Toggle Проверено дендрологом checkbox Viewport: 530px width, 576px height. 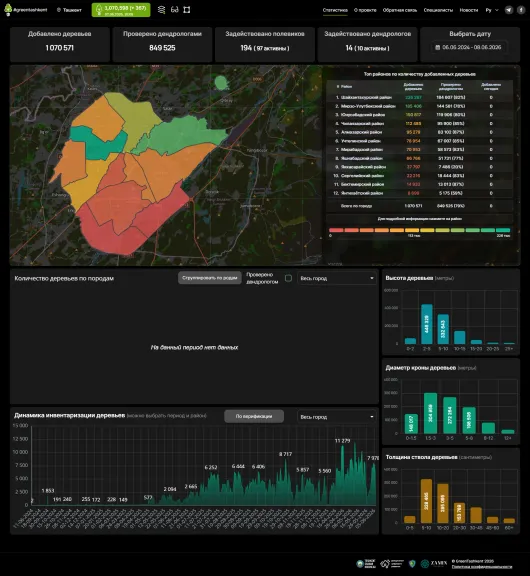tap(289, 278)
